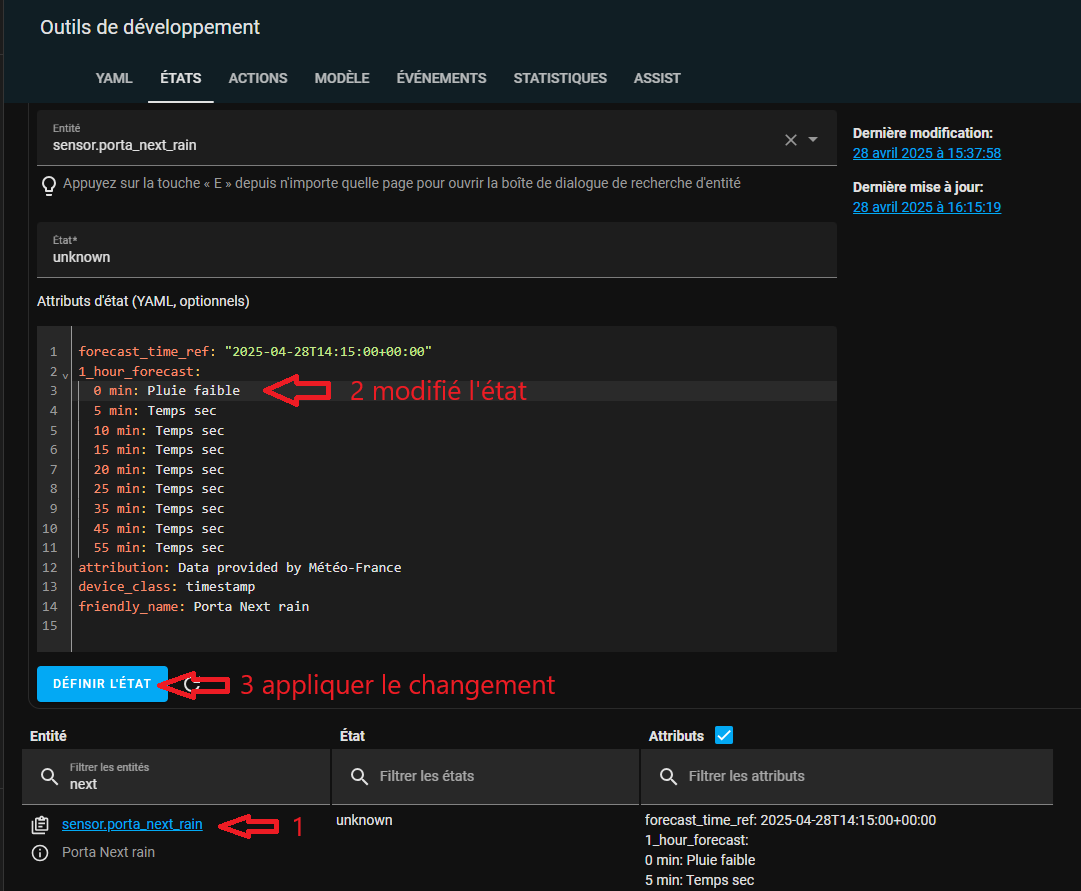Collapse the 1_hour_forecast YAML fold arrow

tap(65, 375)
